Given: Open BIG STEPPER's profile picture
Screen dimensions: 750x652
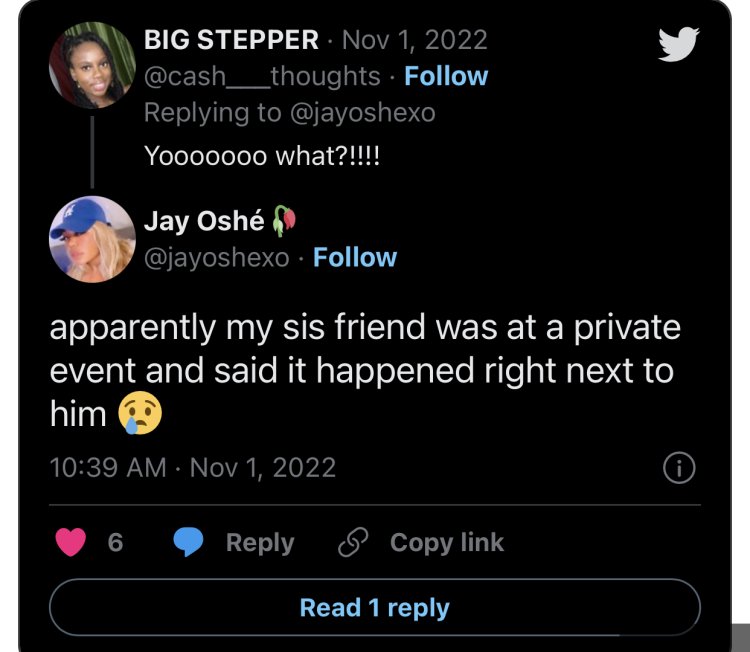Looking at the screenshot, I should click(92, 65).
